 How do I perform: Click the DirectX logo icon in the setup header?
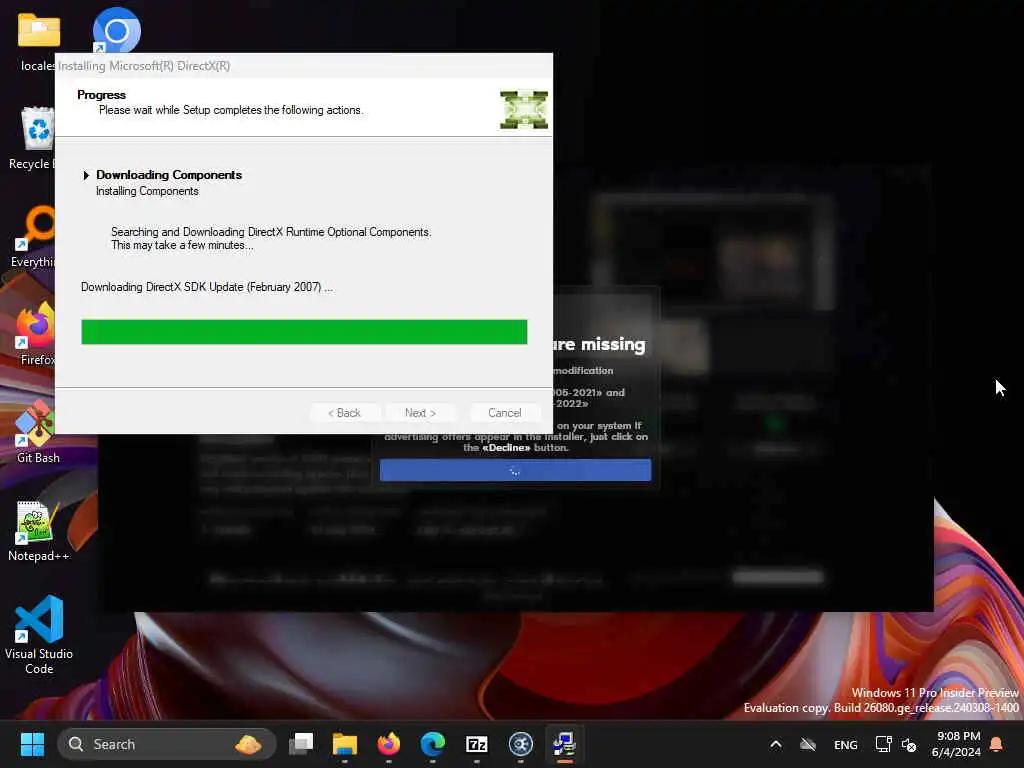pos(524,110)
